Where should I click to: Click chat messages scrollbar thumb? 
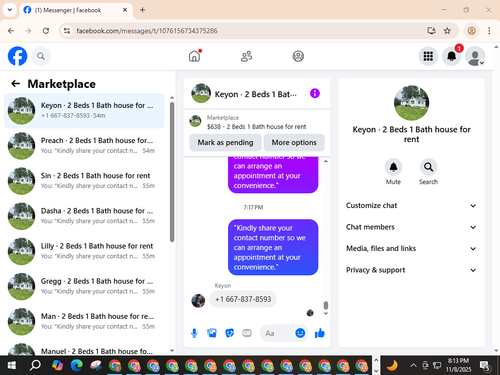click(326, 305)
